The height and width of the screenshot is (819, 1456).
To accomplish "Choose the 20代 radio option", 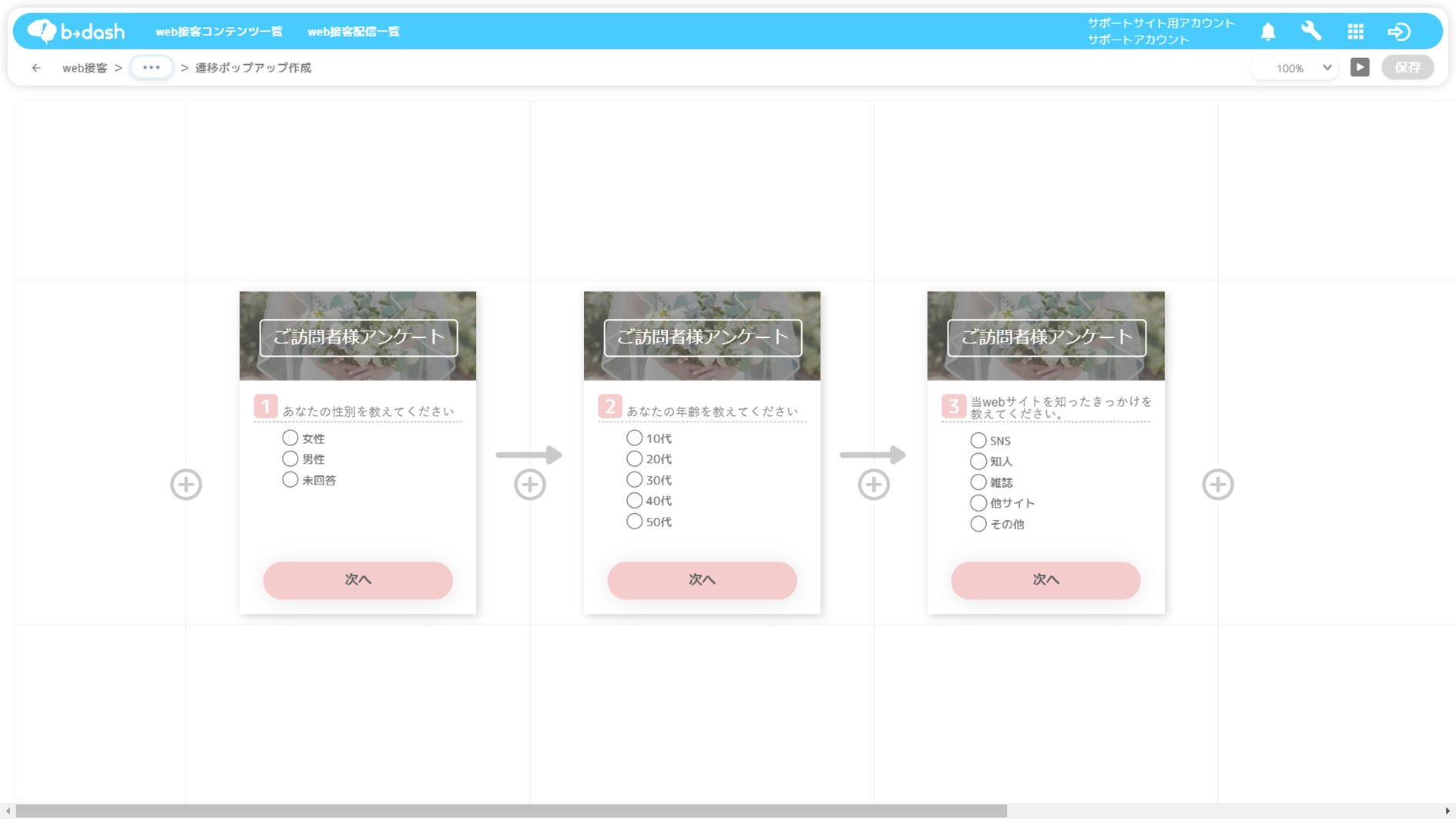I will 634,458.
